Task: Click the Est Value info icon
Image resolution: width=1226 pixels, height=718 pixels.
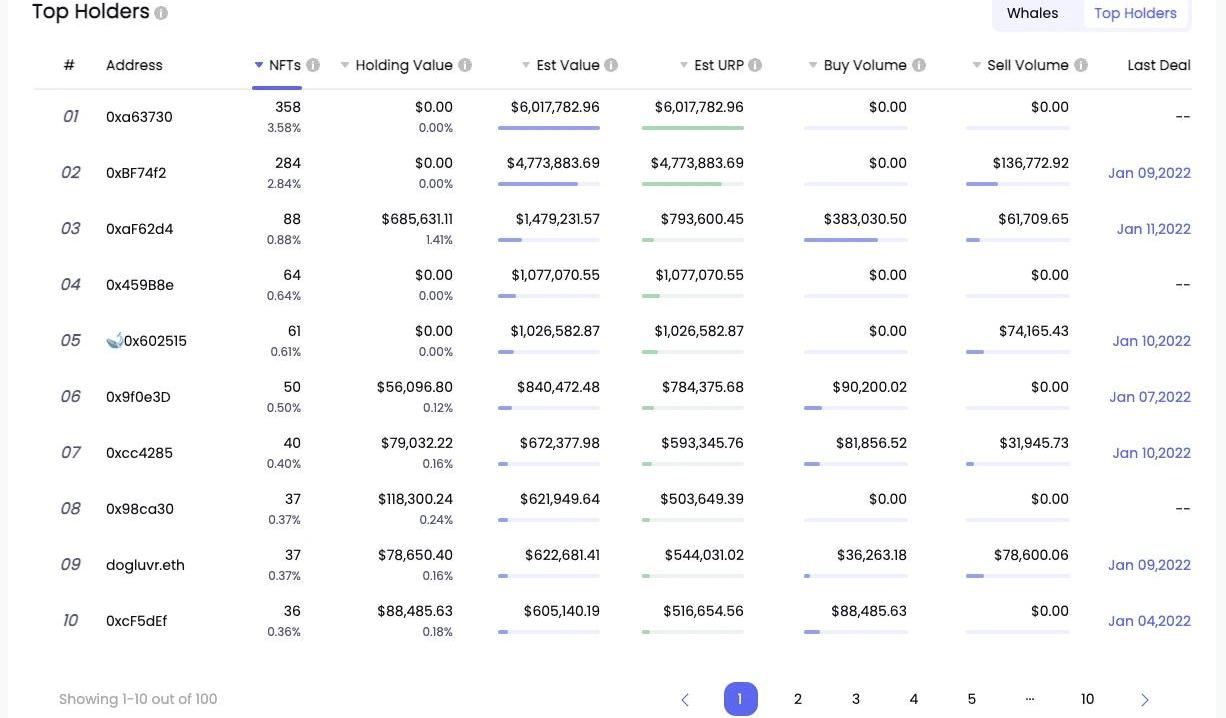Action: pos(611,65)
